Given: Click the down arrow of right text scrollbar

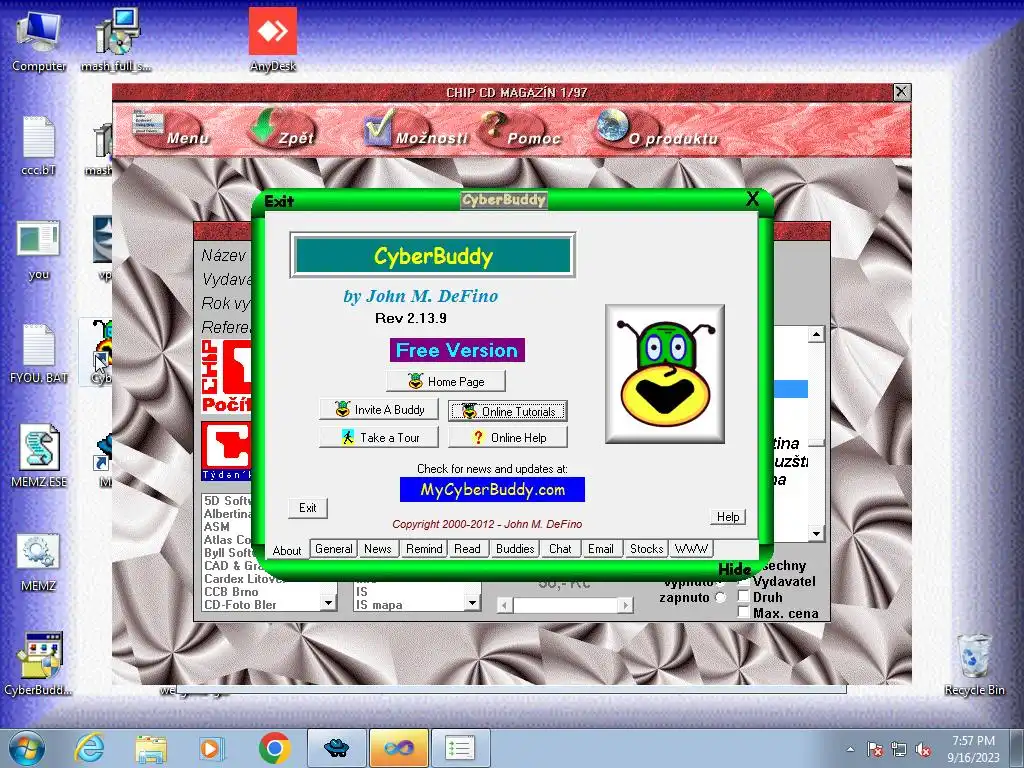Looking at the screenshot, I should 816,534.
